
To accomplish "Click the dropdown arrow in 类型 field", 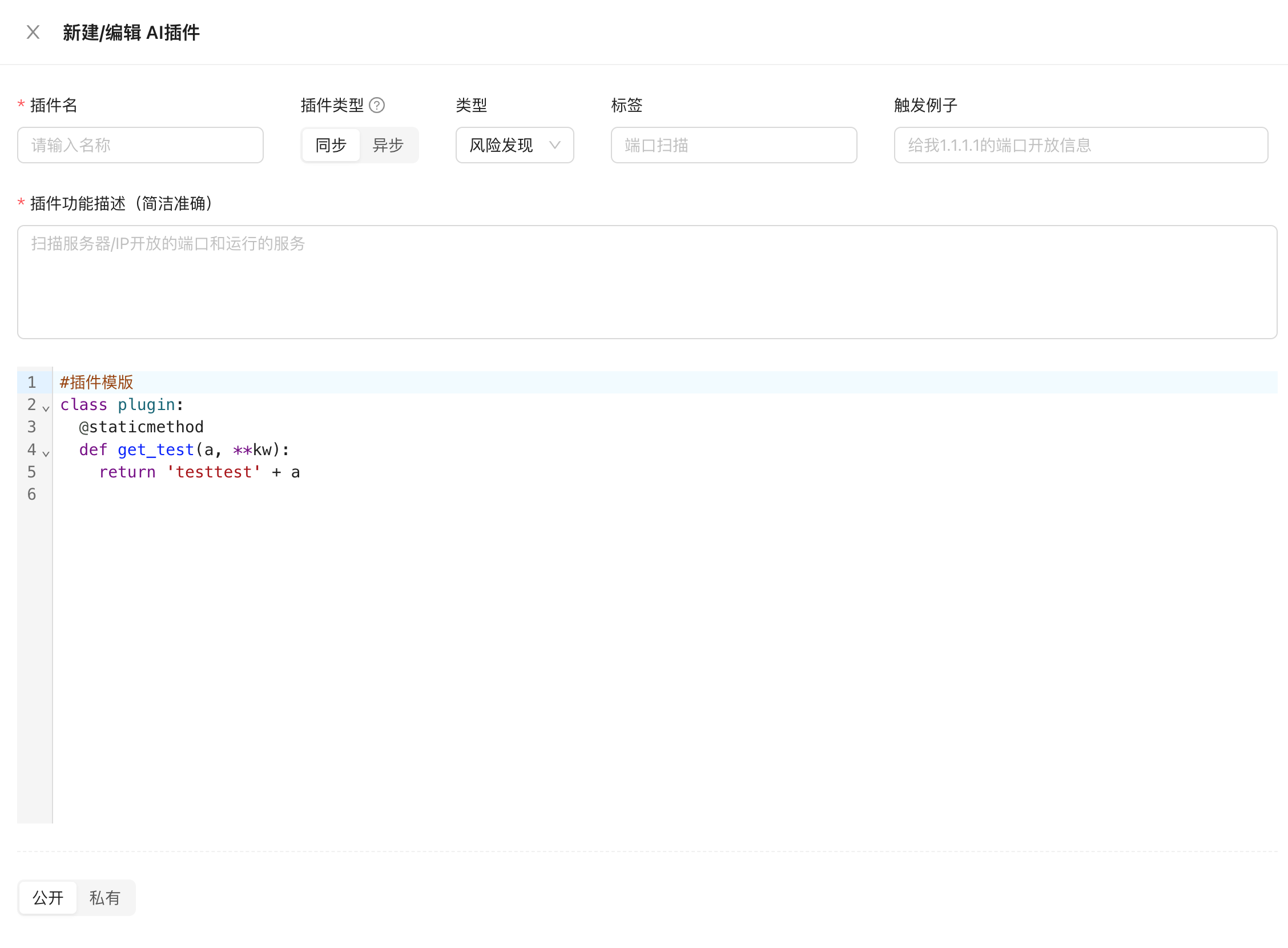I will point(555,145).
